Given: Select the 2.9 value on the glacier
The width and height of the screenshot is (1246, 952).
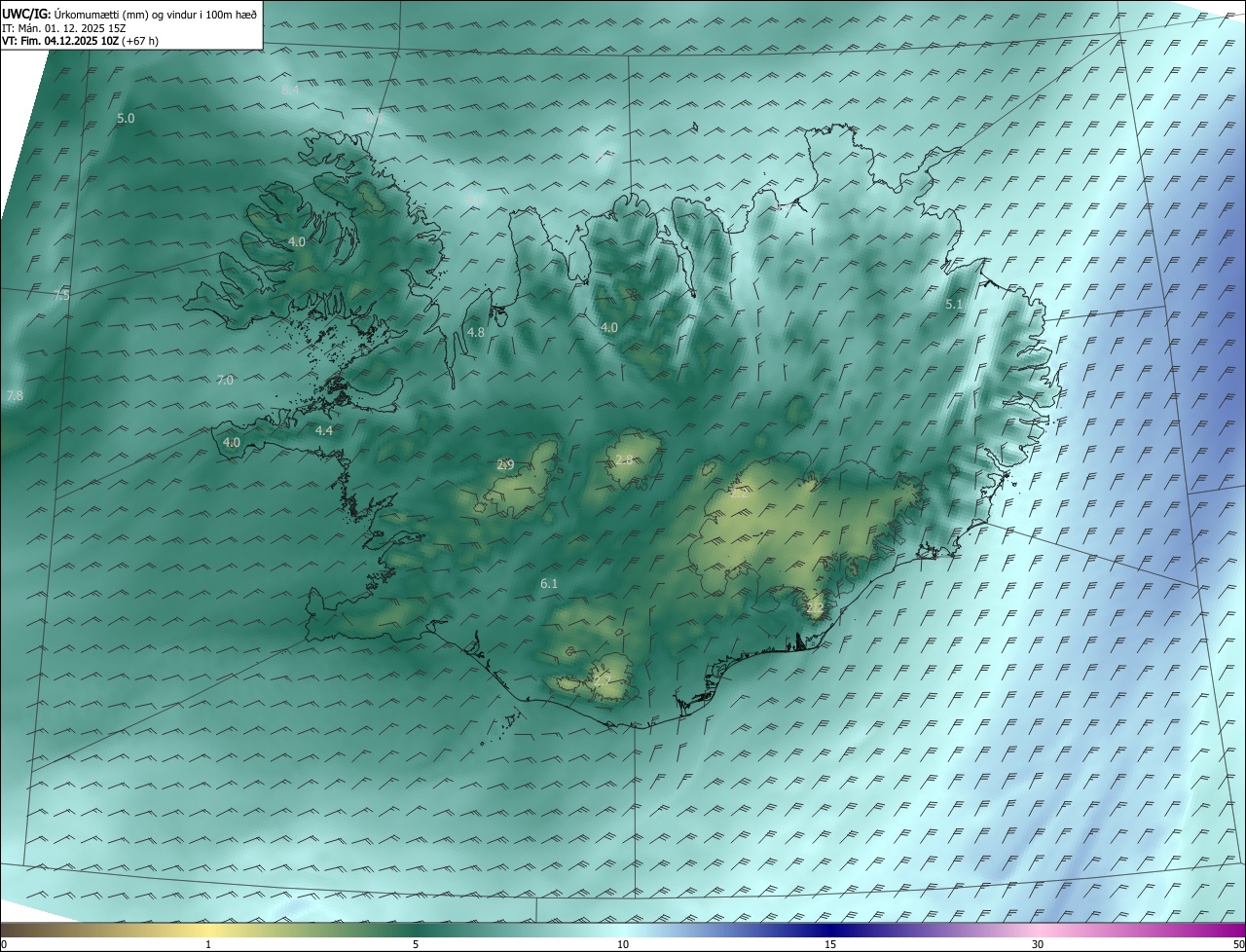Looking at the screenshot, I should (x=505, y=465).
